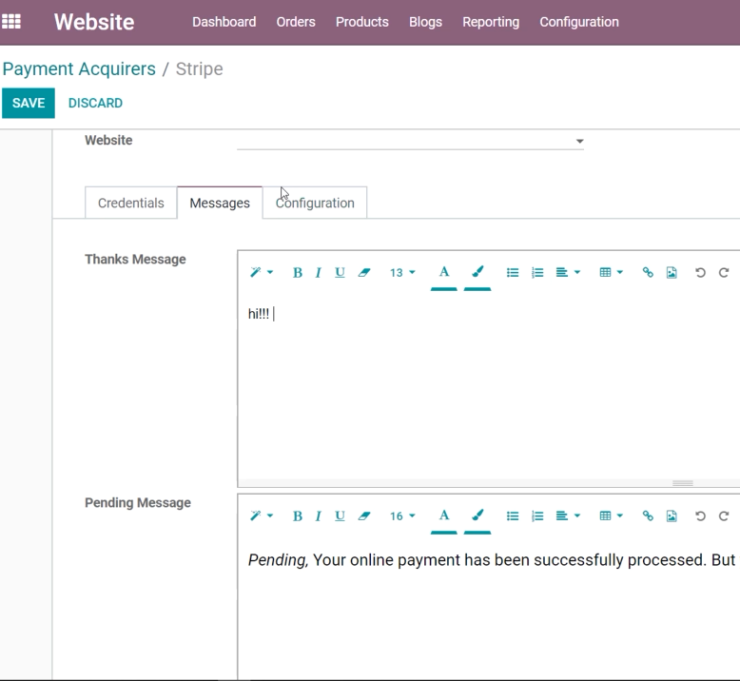Undo in Pending Message editor
740x681 pixels.
(700, 516)
